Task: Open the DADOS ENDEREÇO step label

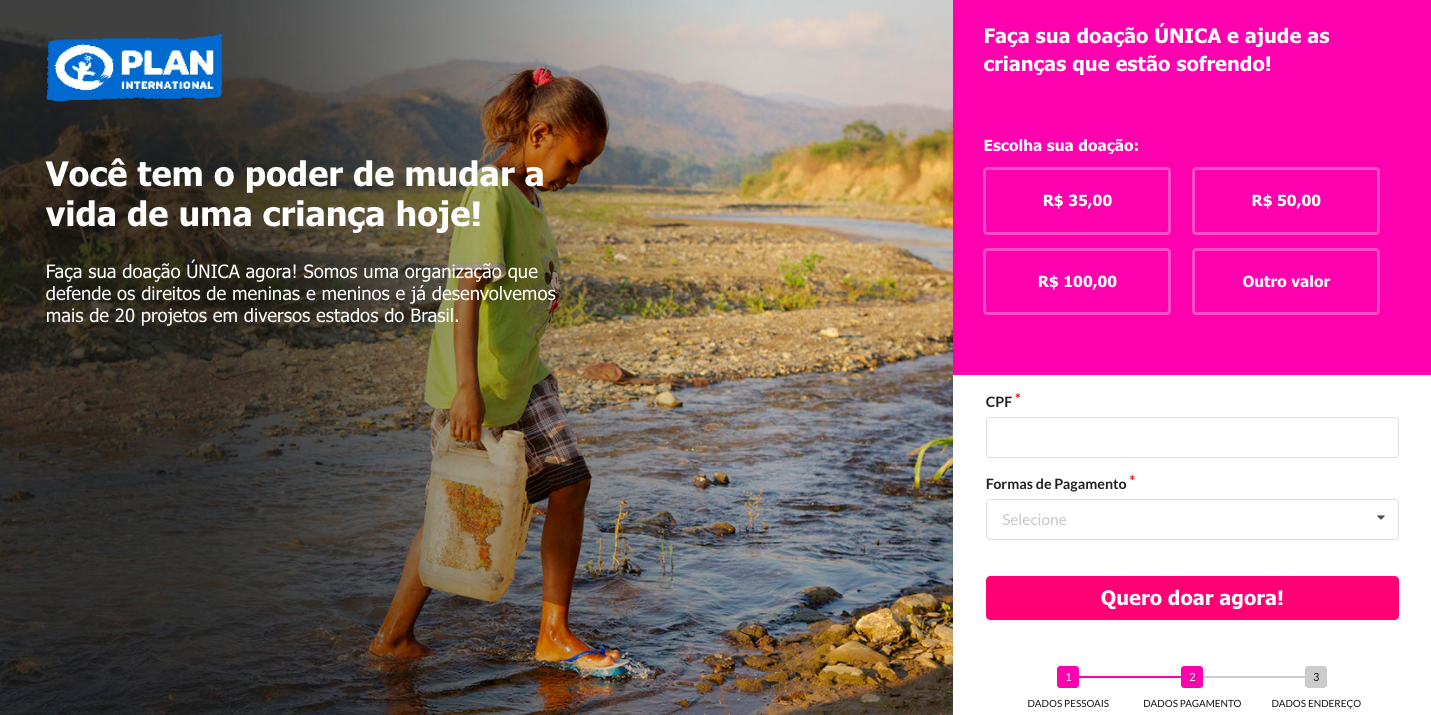Action: [x=1316, y=704]
